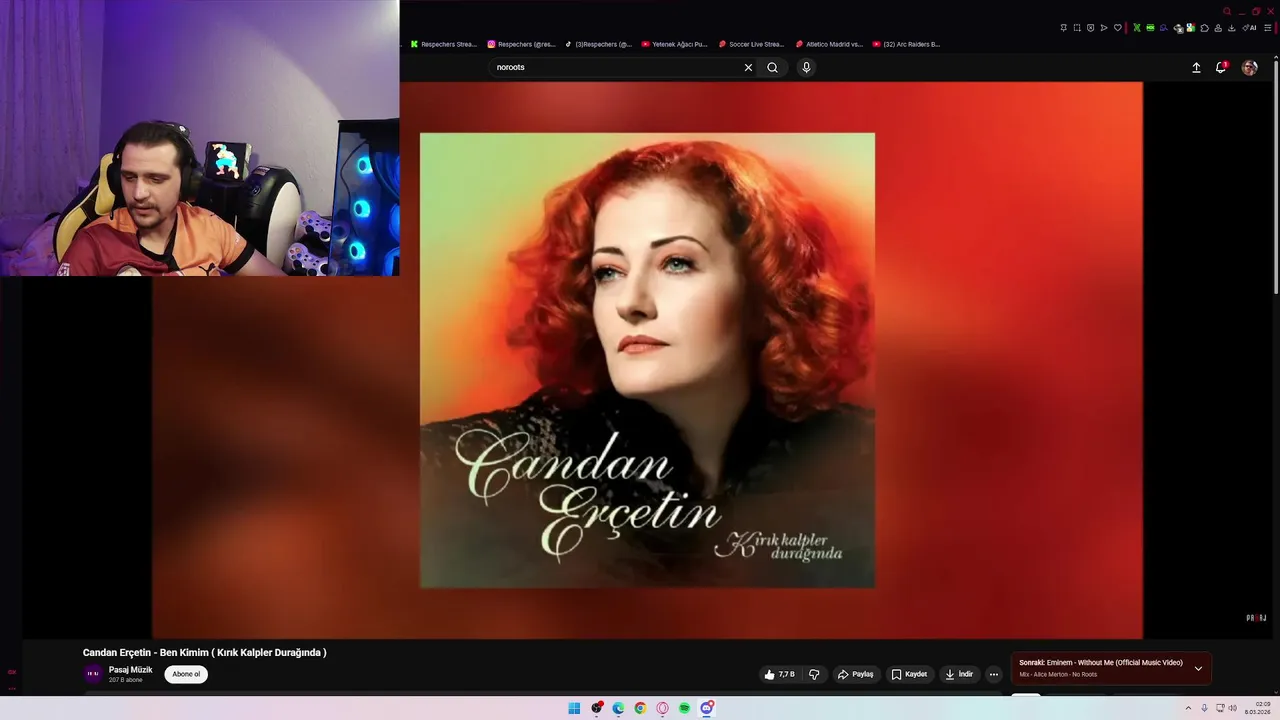Viewport: 1280px width, 720px height.
Task: Start voice search with the microphone icon
Action: point(806,67)
